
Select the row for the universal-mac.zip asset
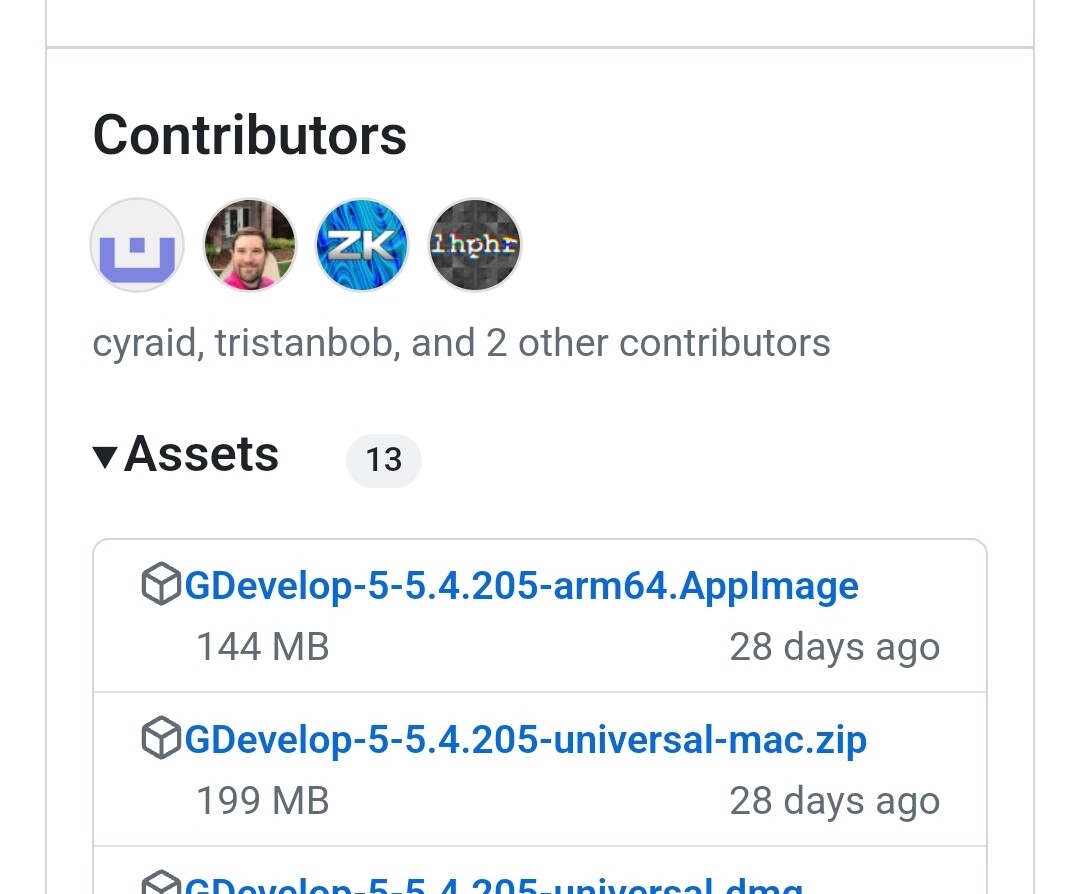(540, 768)
